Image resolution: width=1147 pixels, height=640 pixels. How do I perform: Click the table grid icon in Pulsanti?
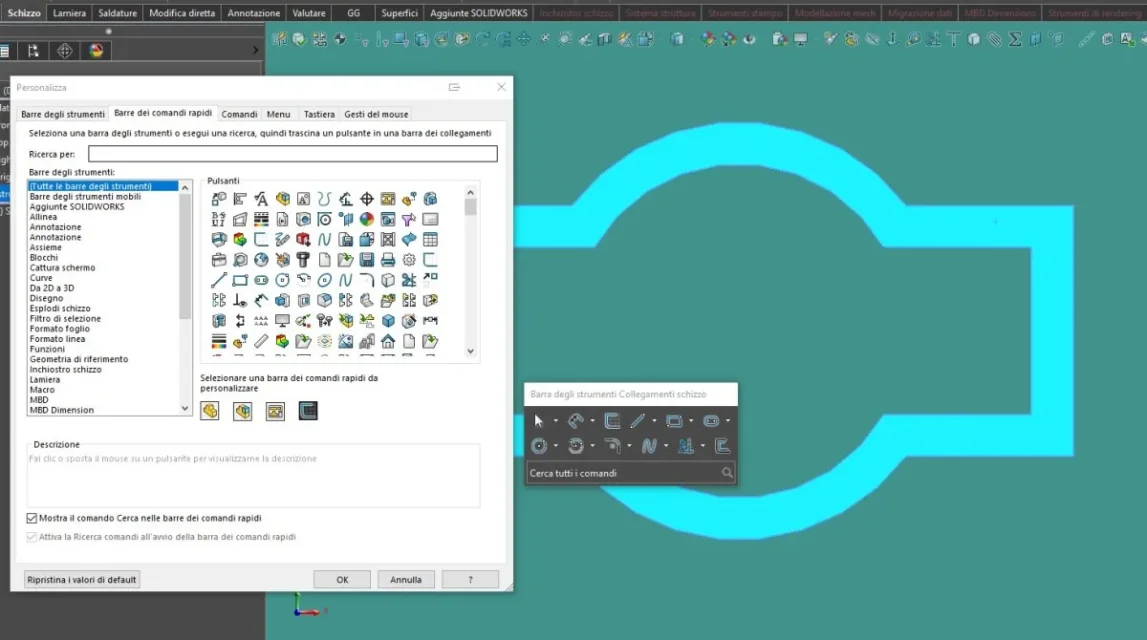tap(430, 239)
